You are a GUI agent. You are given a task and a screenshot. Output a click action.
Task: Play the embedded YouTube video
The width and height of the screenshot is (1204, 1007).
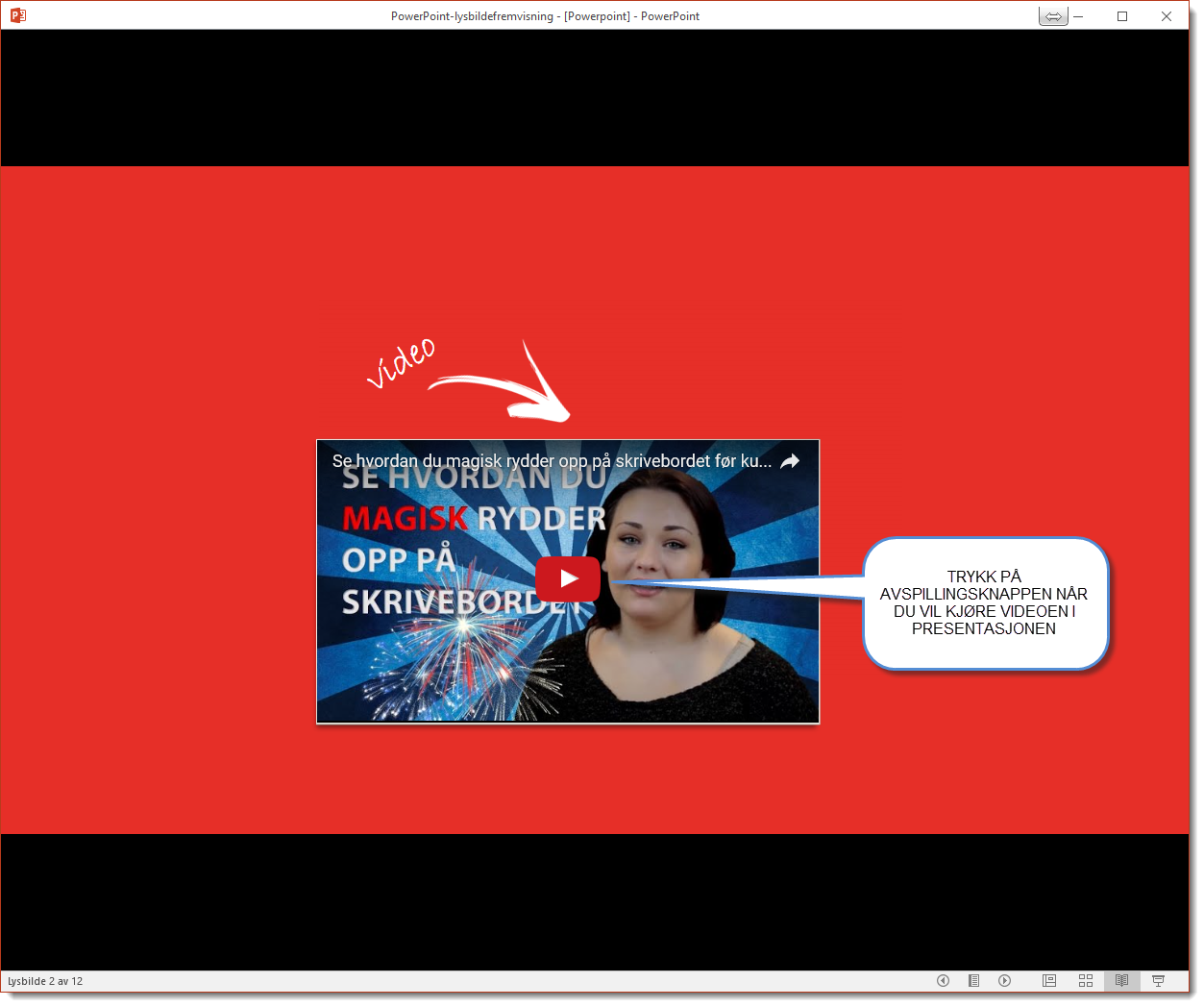pos(568,578)
